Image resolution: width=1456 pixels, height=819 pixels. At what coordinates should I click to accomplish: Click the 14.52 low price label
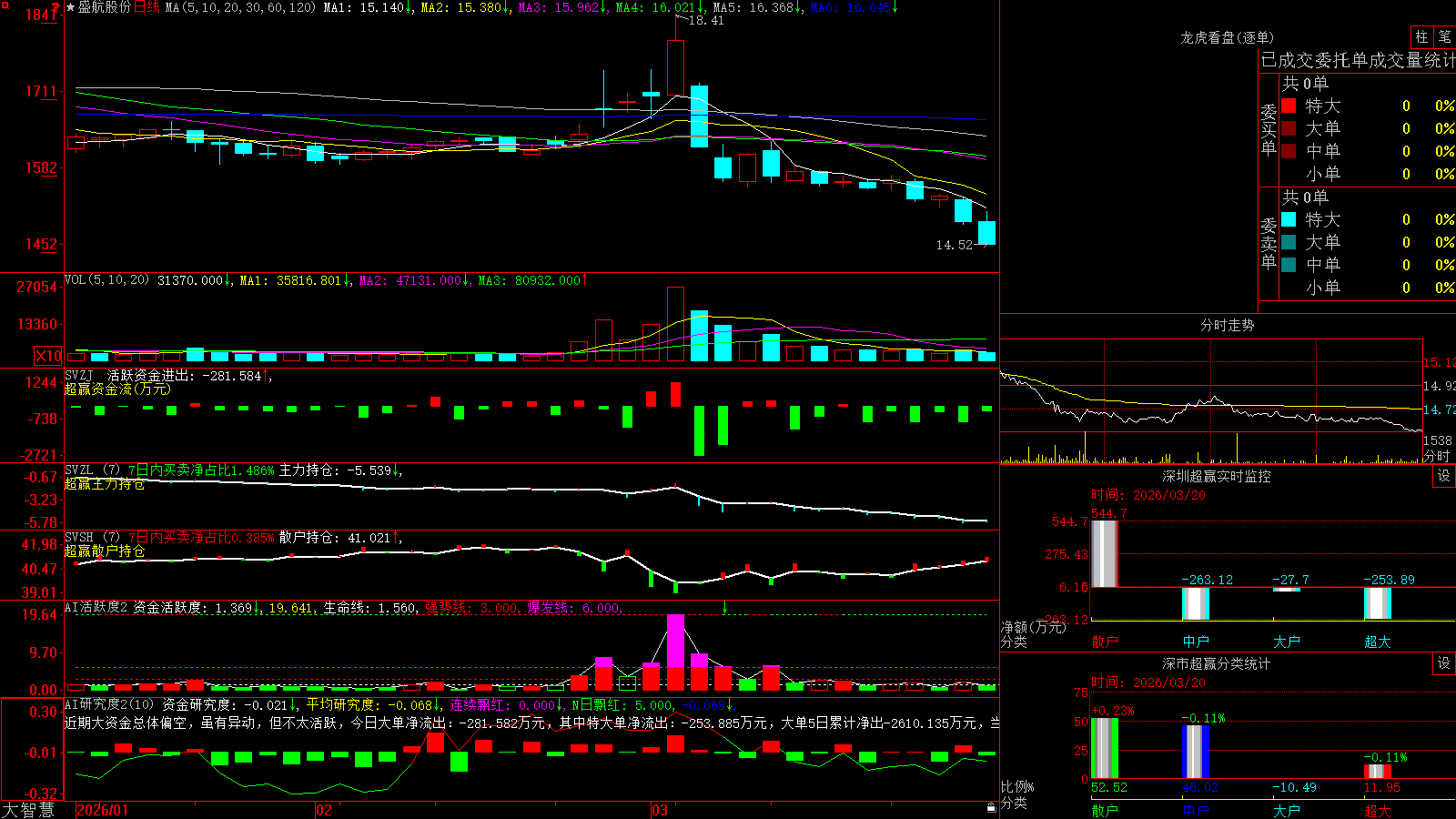(x=955, y=245)
